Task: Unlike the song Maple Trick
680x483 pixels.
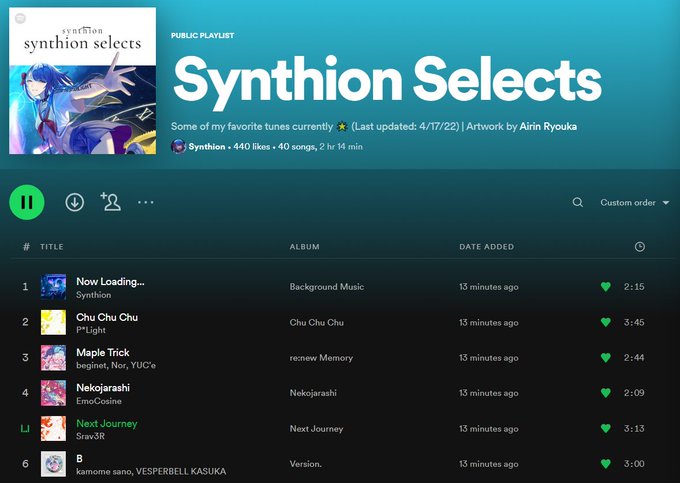Action: [x=606, y=358]
